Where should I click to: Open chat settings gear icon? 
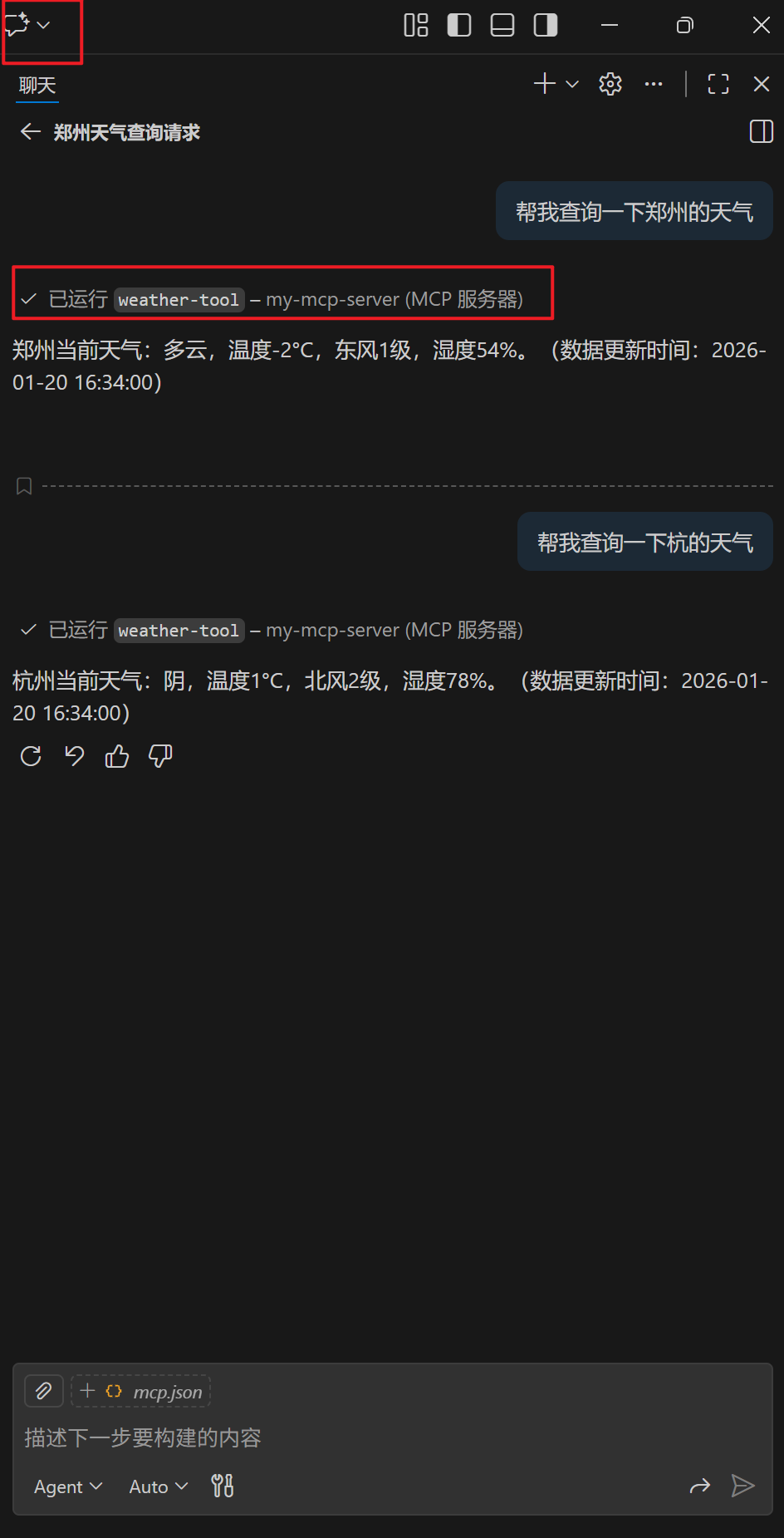click(x=610, y=84)
